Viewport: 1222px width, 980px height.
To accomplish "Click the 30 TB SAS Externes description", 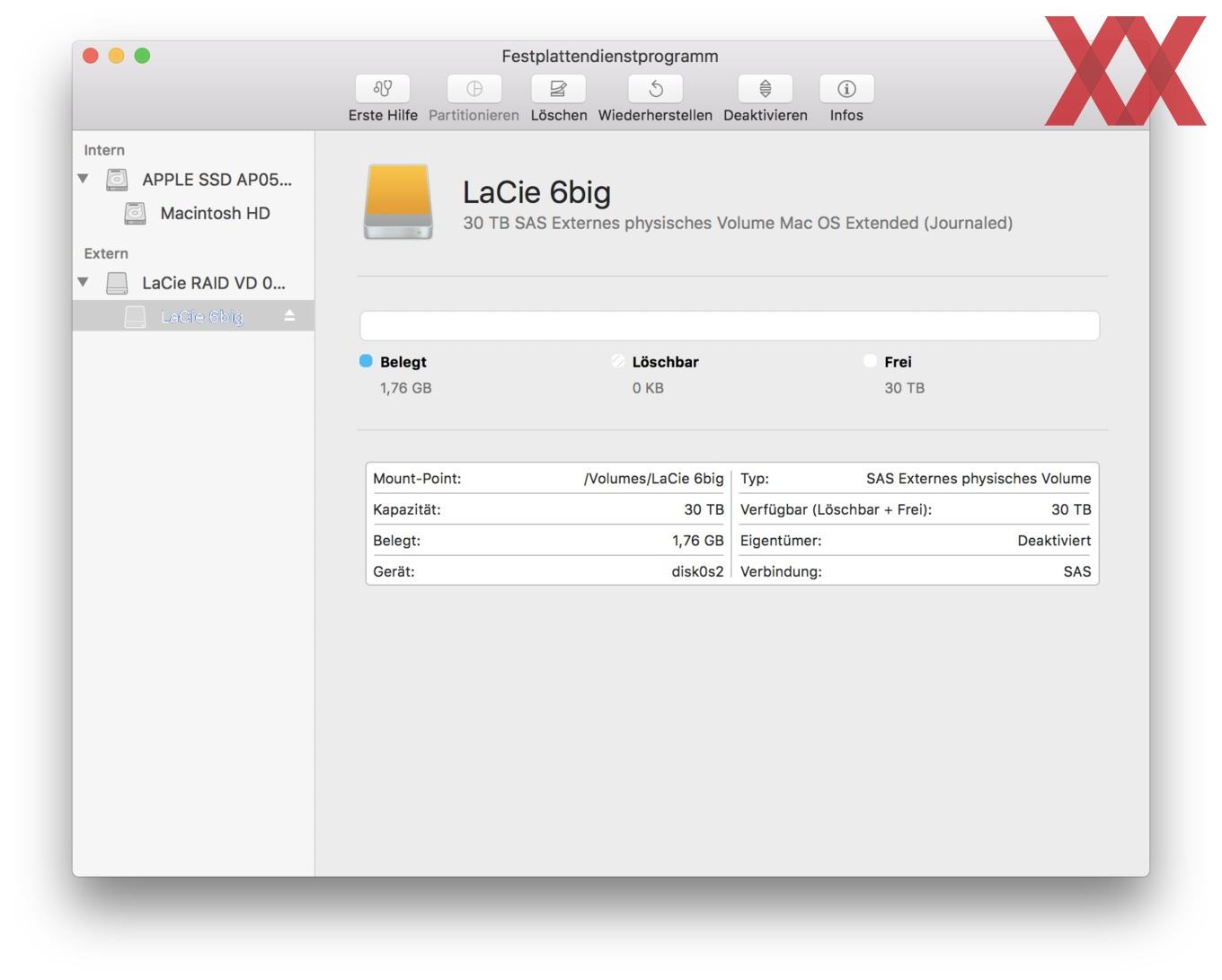I will click(738, 223).
